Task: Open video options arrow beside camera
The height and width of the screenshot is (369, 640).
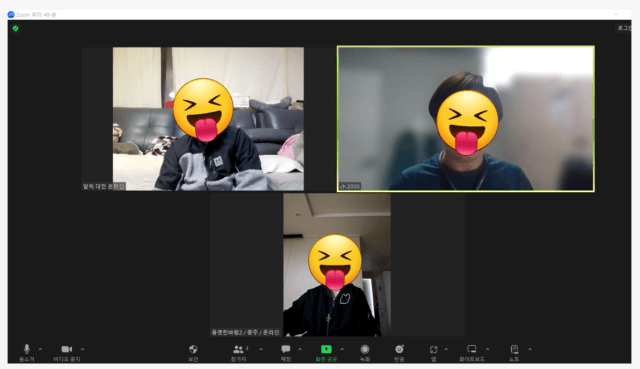Action: tap(82, 349)
